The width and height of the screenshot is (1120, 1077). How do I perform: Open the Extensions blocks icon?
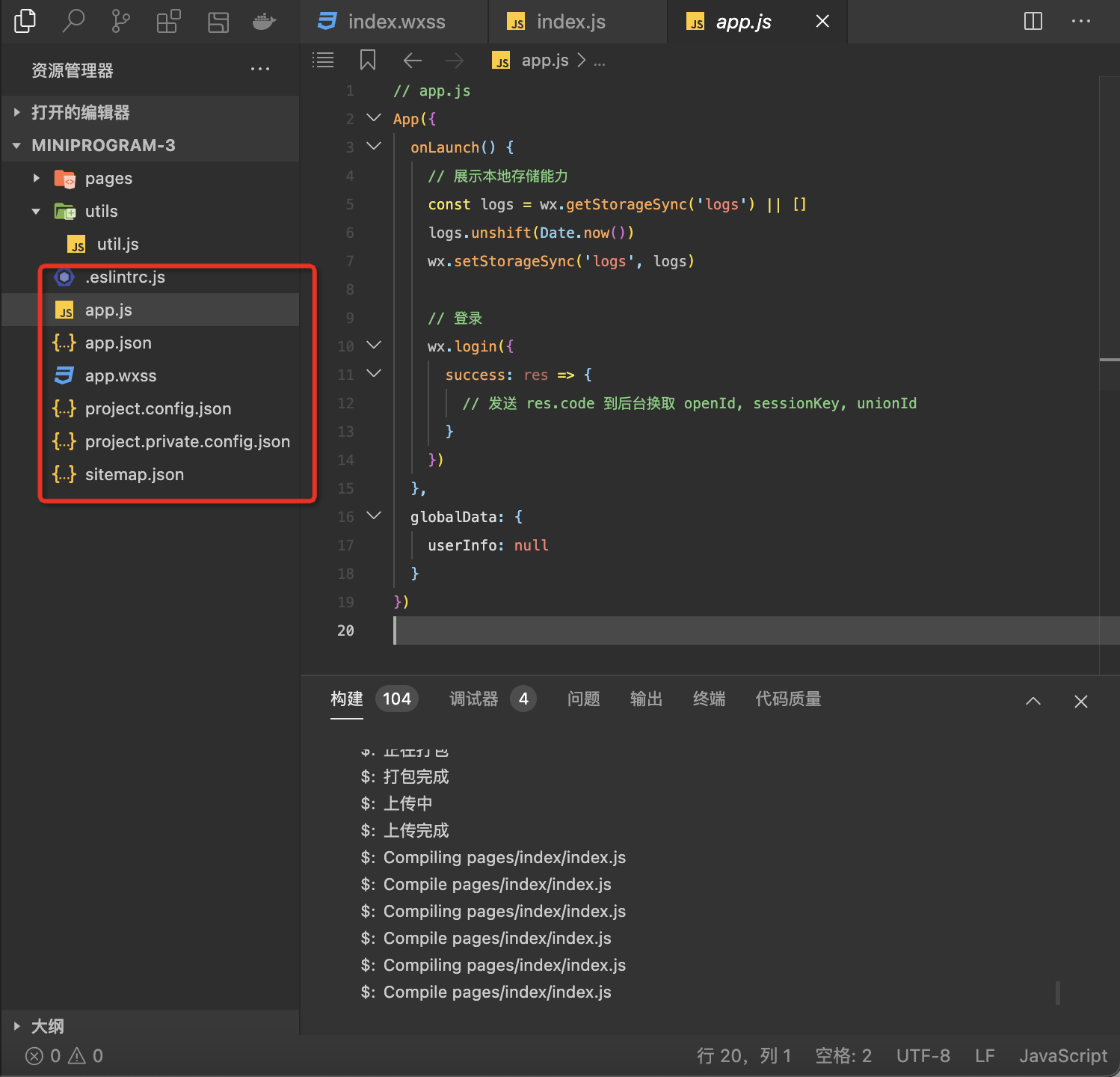(169, 21)
